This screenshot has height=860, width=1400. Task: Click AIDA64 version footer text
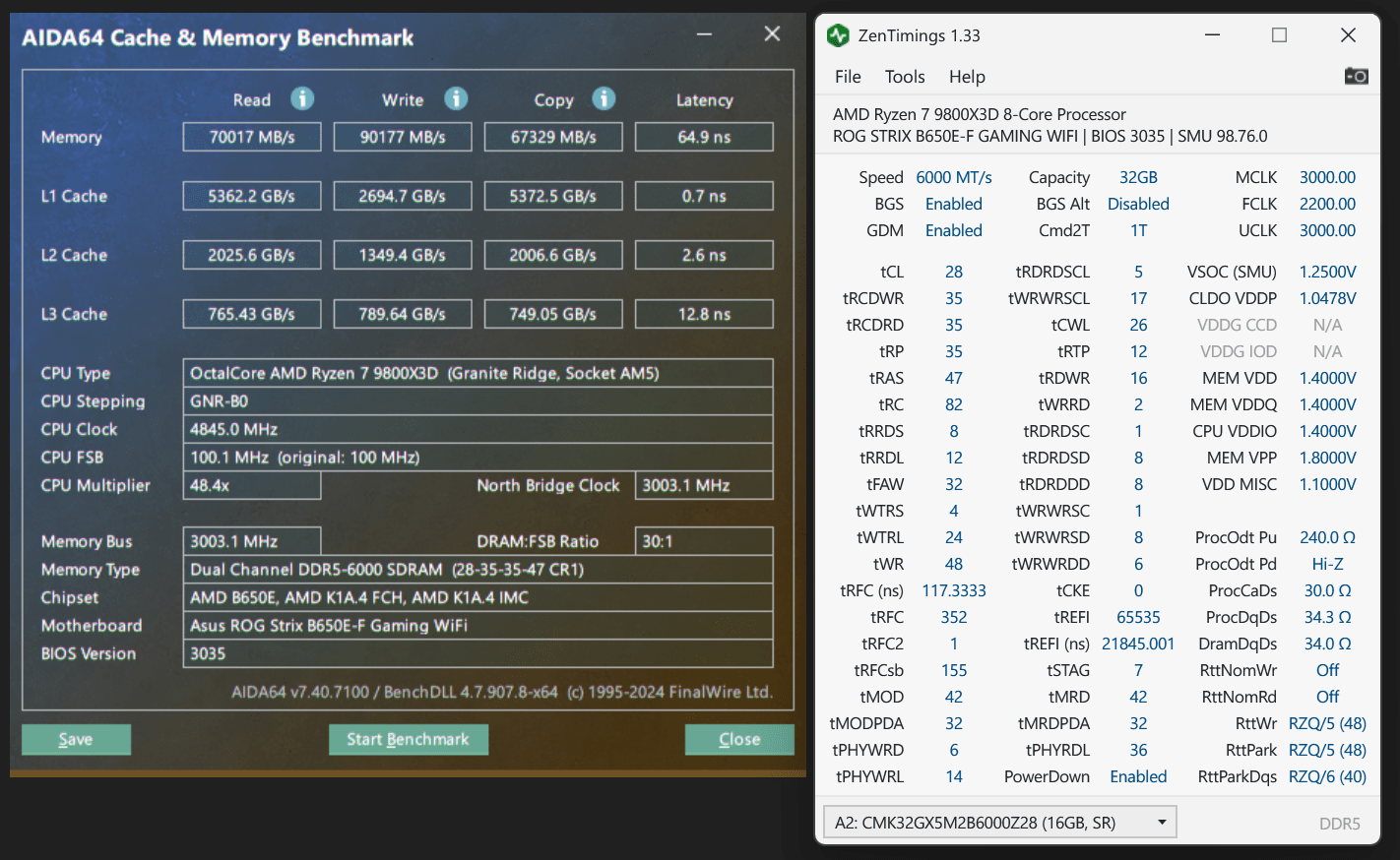coord(502,692)
